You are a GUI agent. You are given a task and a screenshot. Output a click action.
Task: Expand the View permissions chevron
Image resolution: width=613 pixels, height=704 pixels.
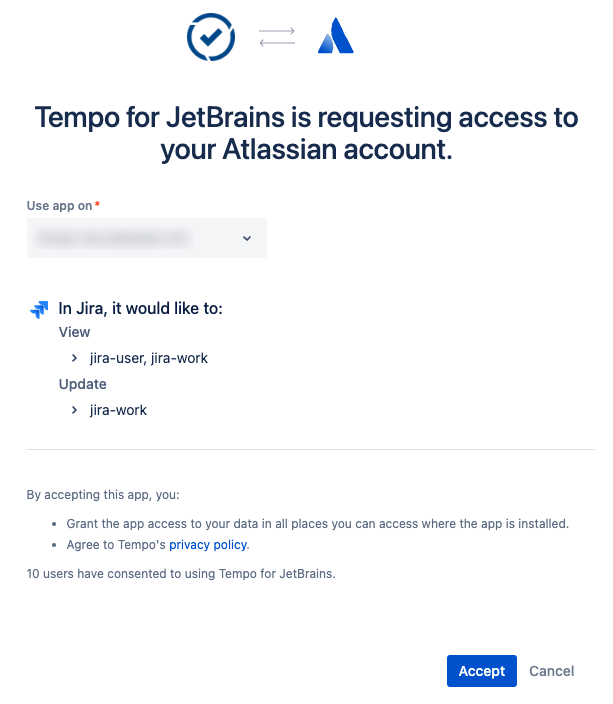coord(75,358)
